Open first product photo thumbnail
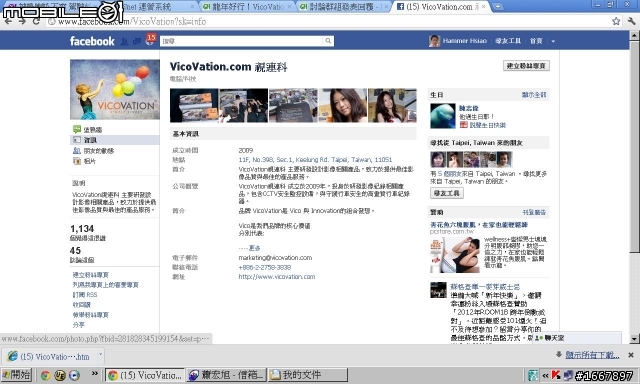This screenshot has height=384, width=640. click(194, 105)
